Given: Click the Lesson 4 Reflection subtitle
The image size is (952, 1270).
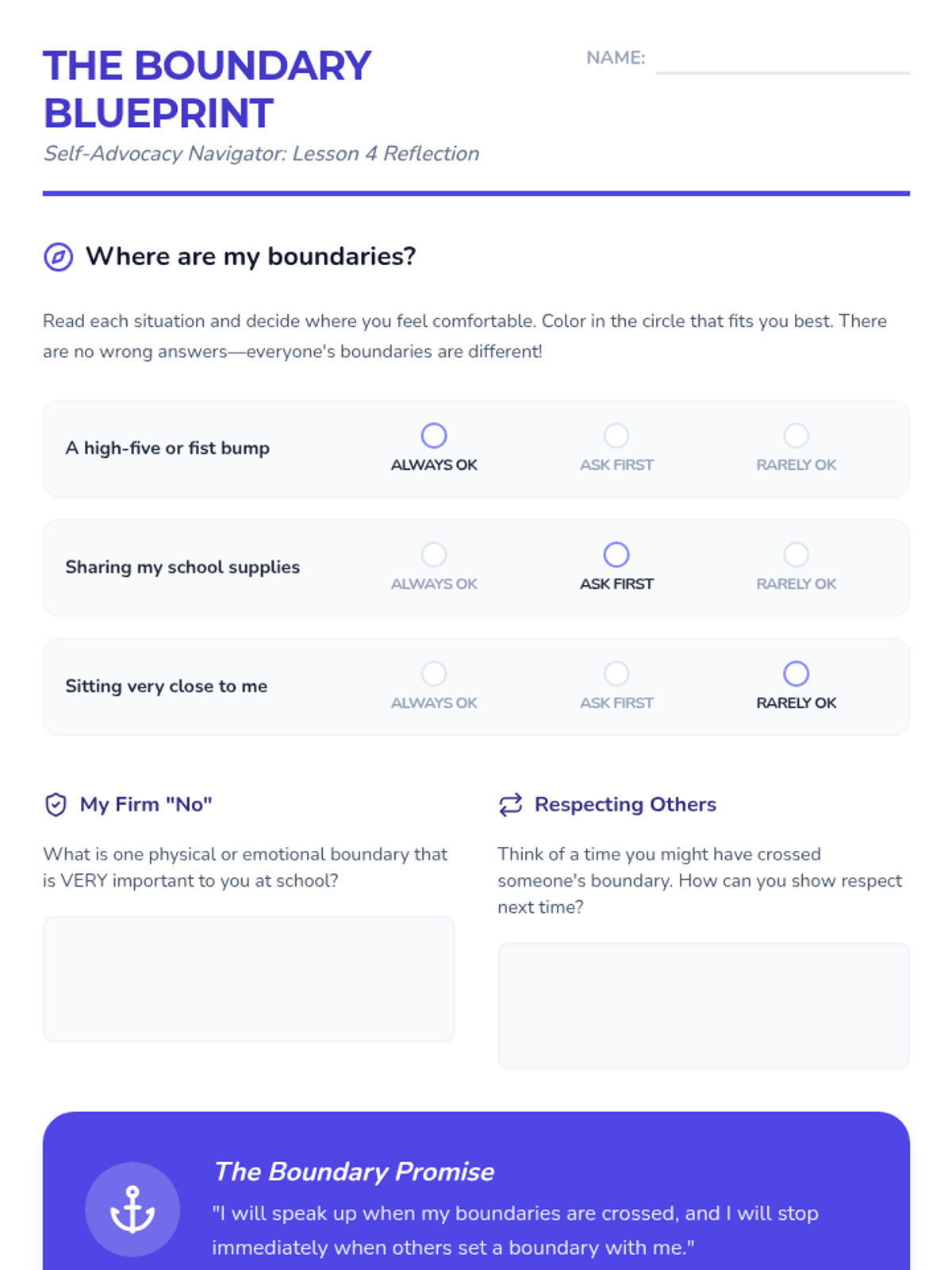Looking at the screenshot, I should click(x=261, y=154).
